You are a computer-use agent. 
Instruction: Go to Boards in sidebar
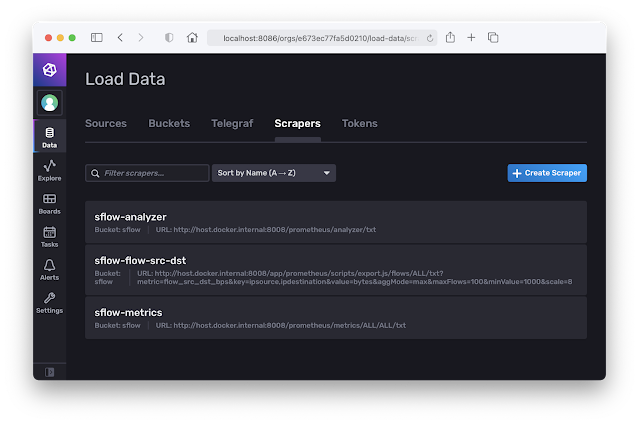49,203
